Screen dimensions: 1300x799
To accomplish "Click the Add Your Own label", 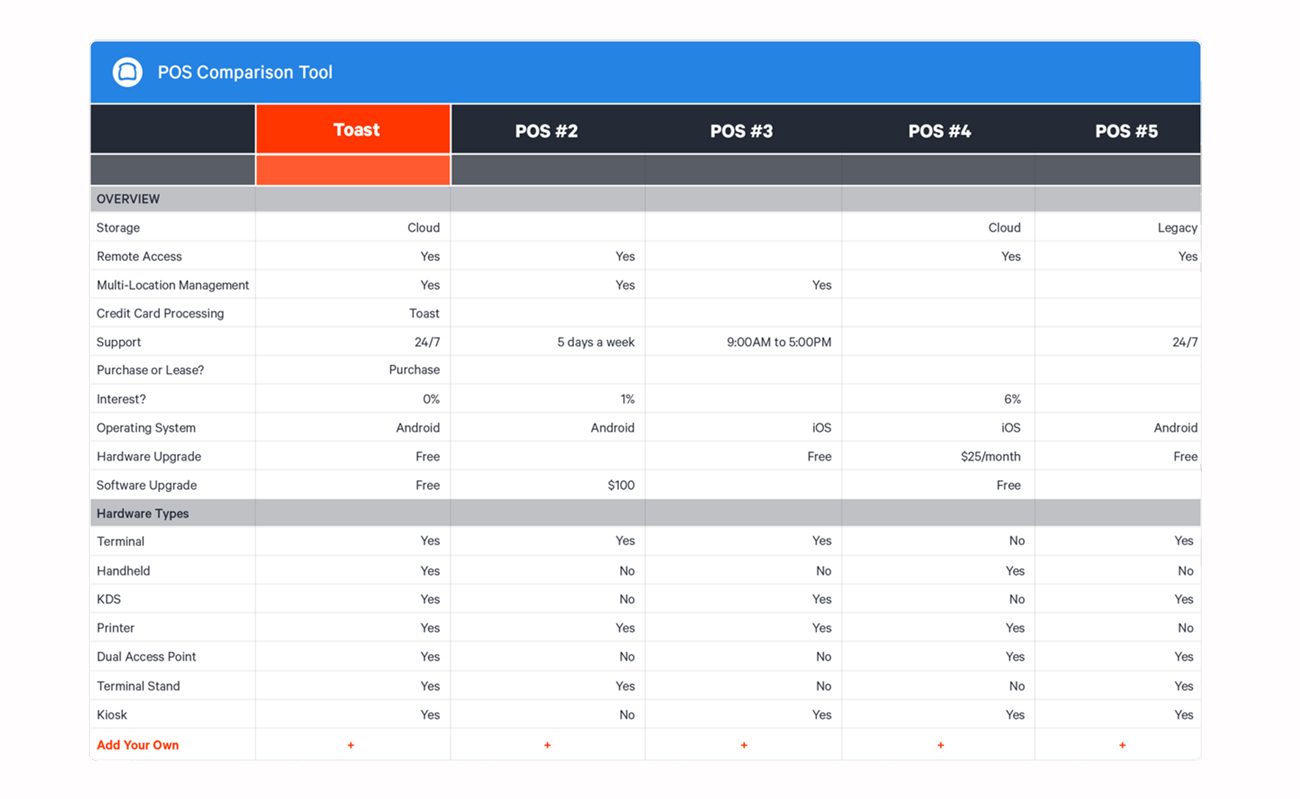I will coord(137,745).
